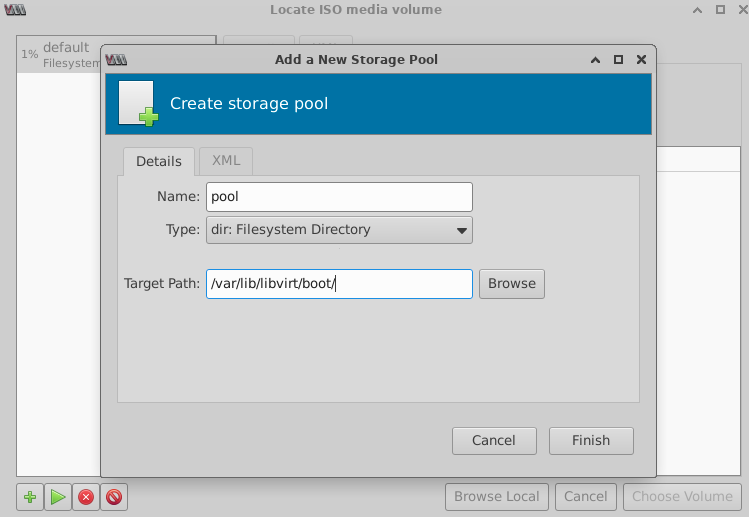Click the red Delete pool icon
The width and height of the screenshot is (749, 517).
click(x=114, y=497)
